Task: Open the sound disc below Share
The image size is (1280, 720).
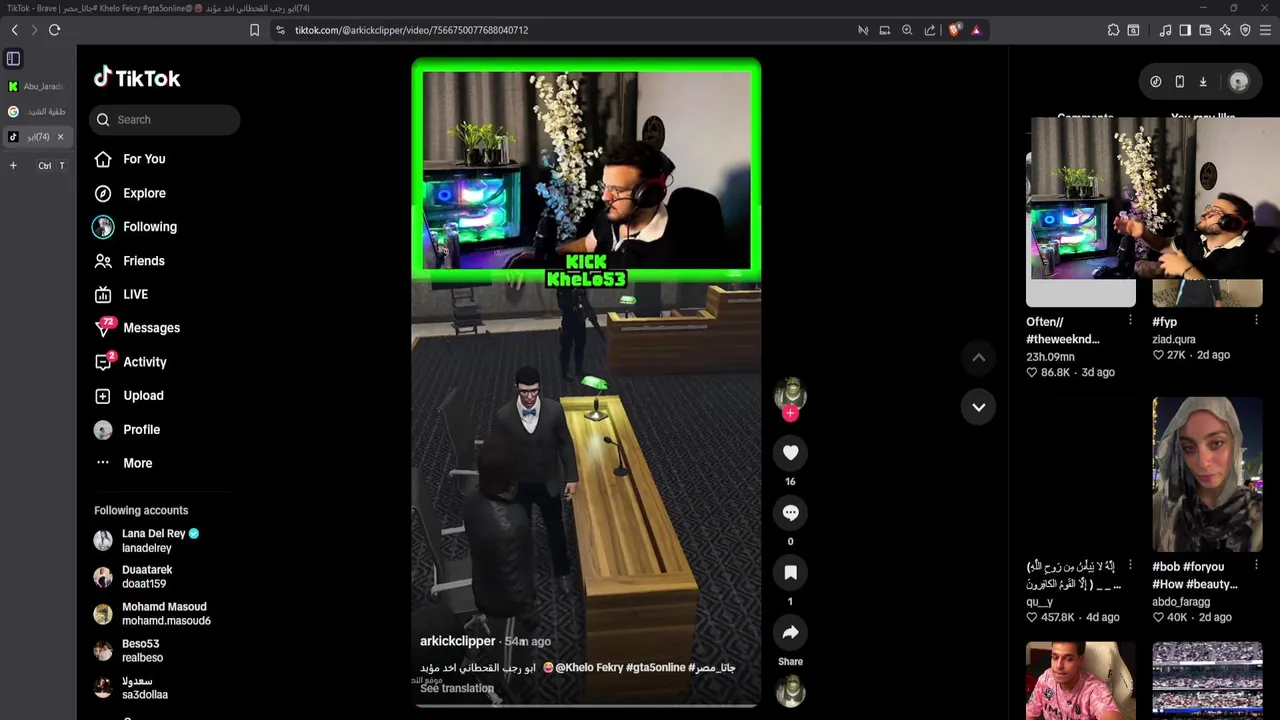Action: point(790,692)
